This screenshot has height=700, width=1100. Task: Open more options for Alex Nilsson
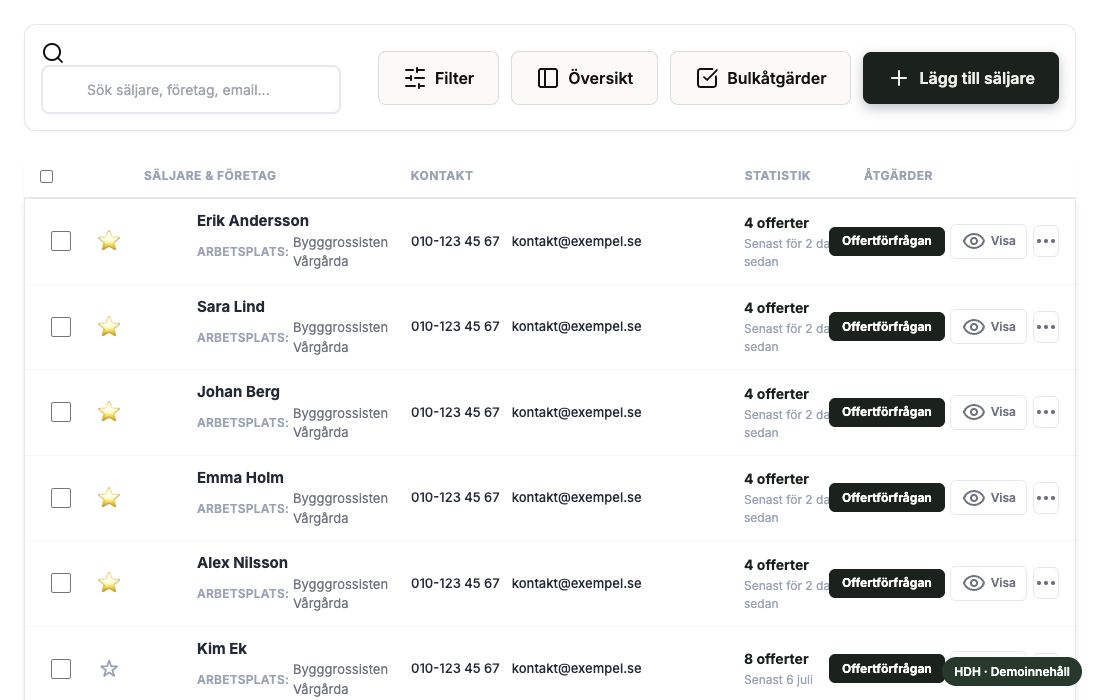pyautogui.click(x=1045, y=583)
